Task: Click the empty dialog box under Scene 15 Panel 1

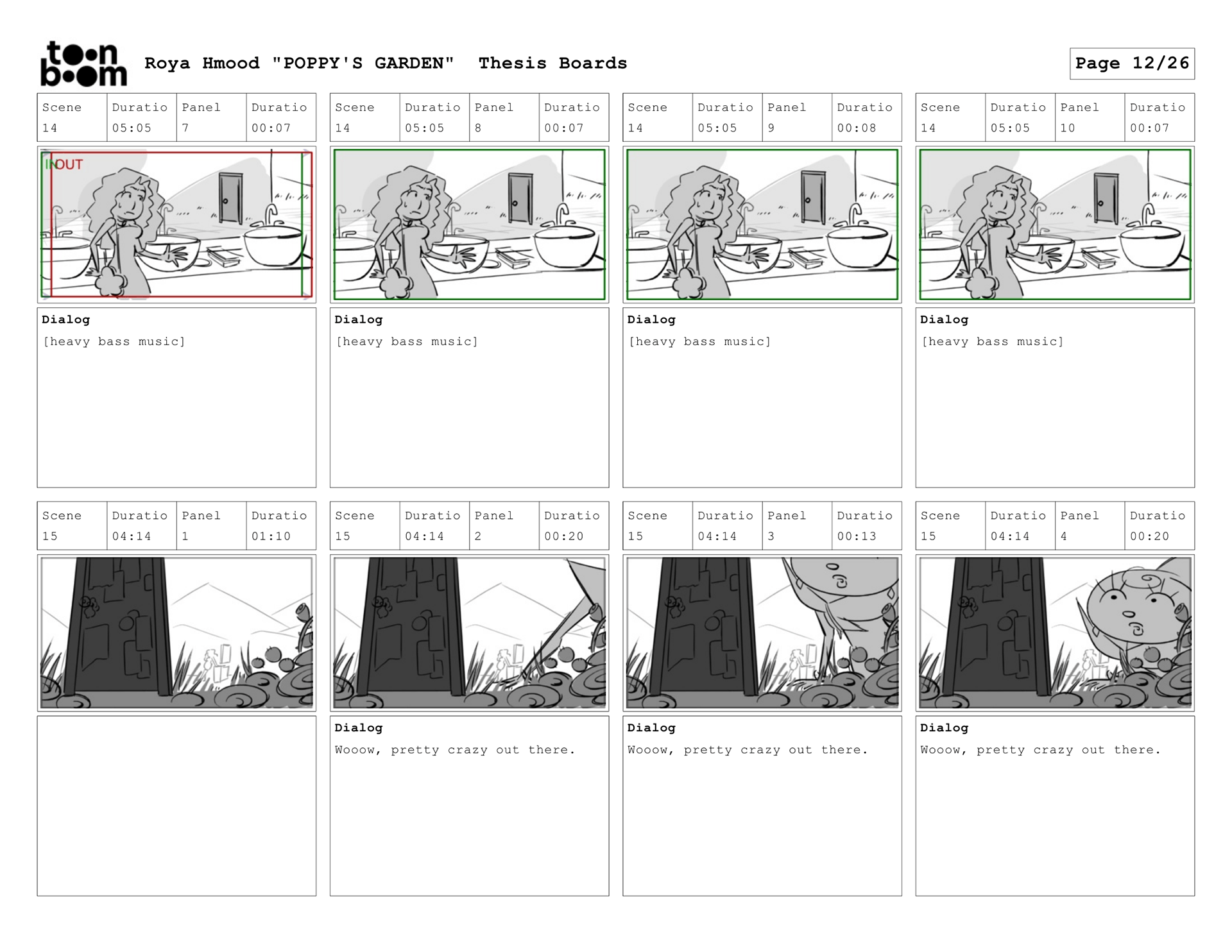Action: click(x=176, y=806)
